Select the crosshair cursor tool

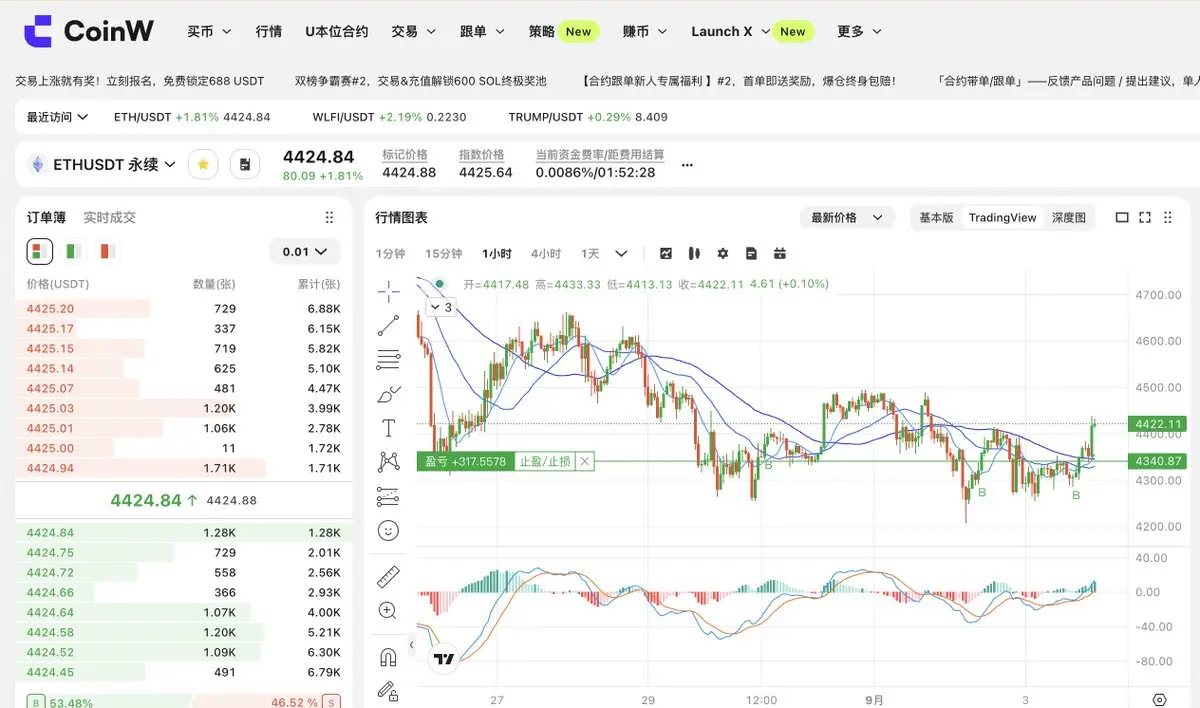click(x=388, y=291)
